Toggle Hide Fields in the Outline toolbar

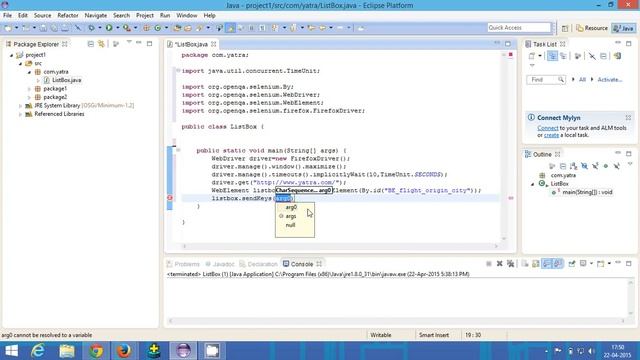[x=584, y=166]
